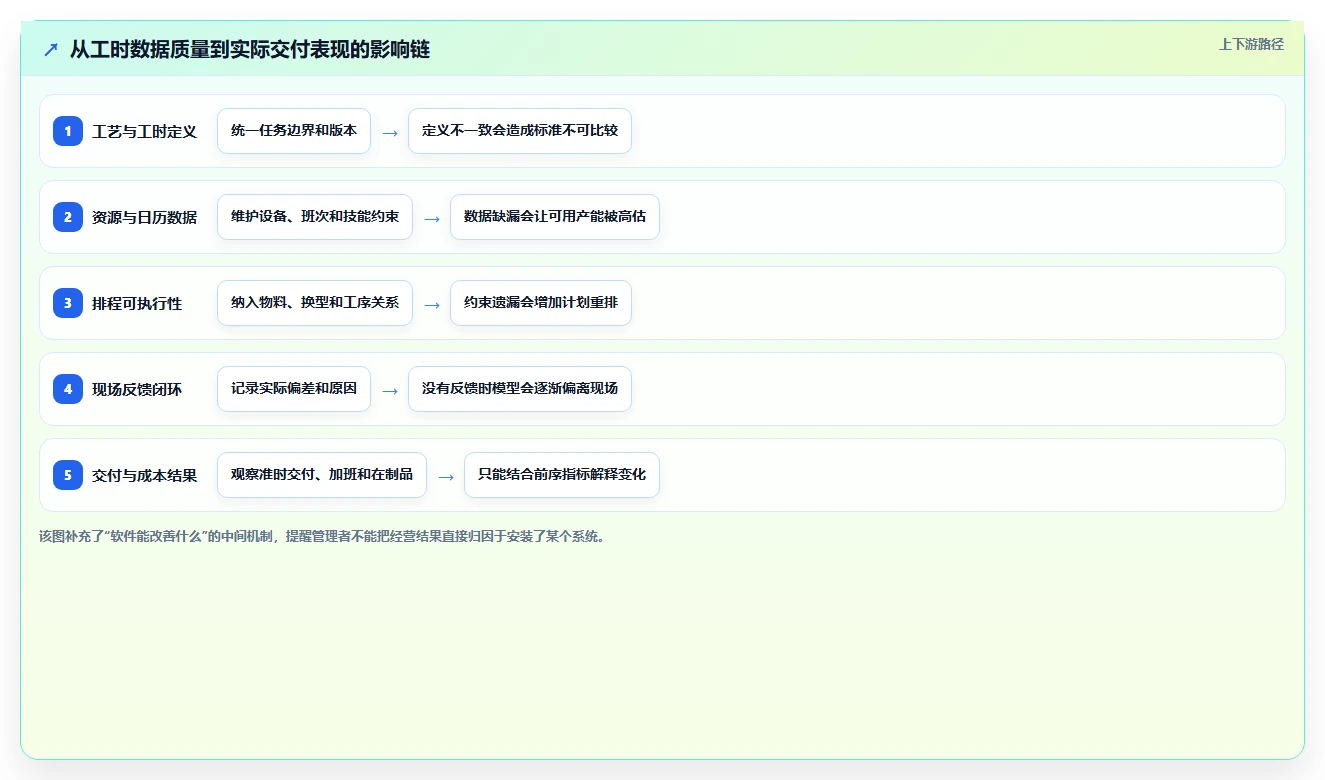Click number badge 1 for 工艺与工时定义
The image size is (1325, 780).
[68, 131]
